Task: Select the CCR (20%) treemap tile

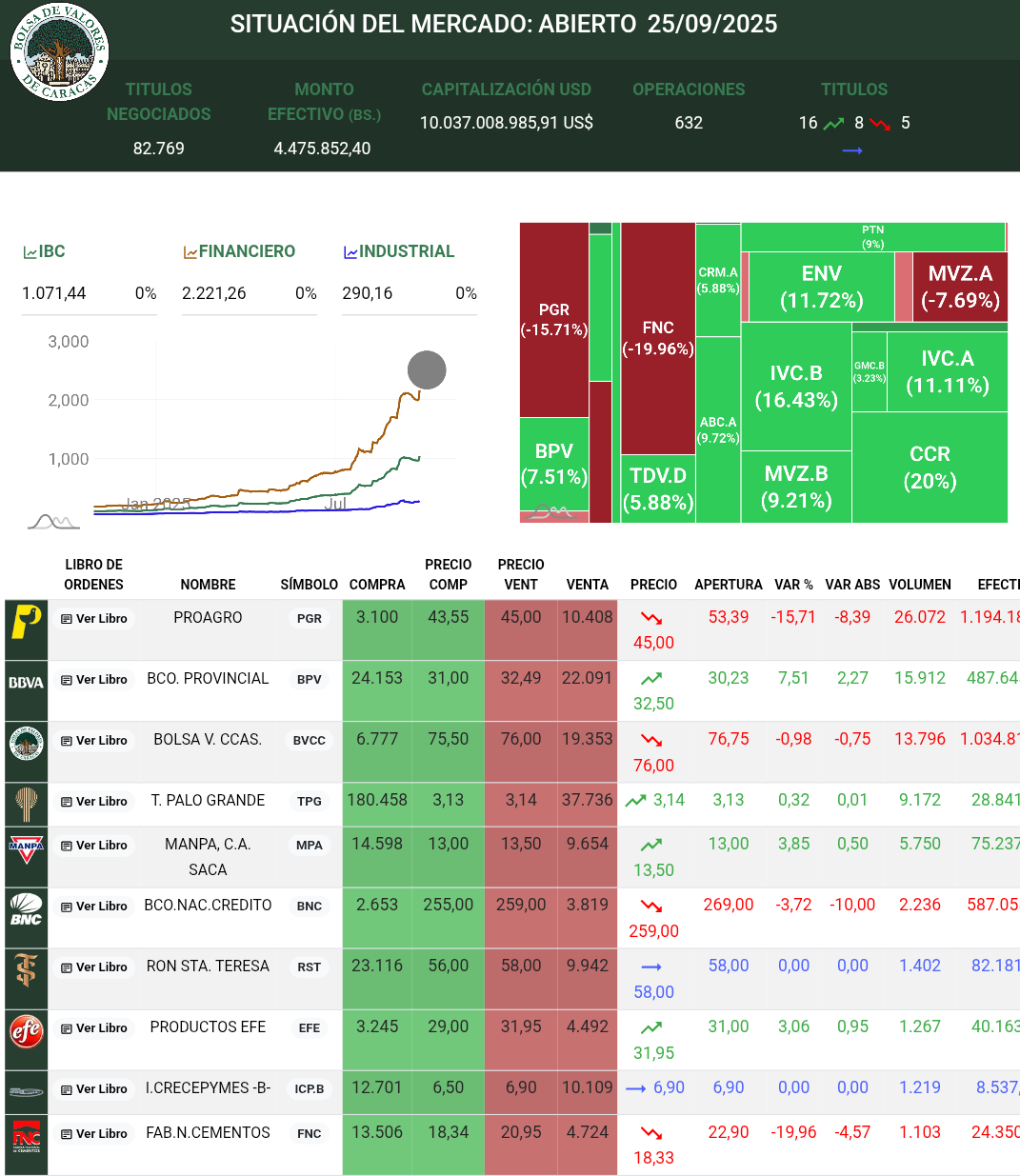Action: pyautogui.click(x=930, y=468)
